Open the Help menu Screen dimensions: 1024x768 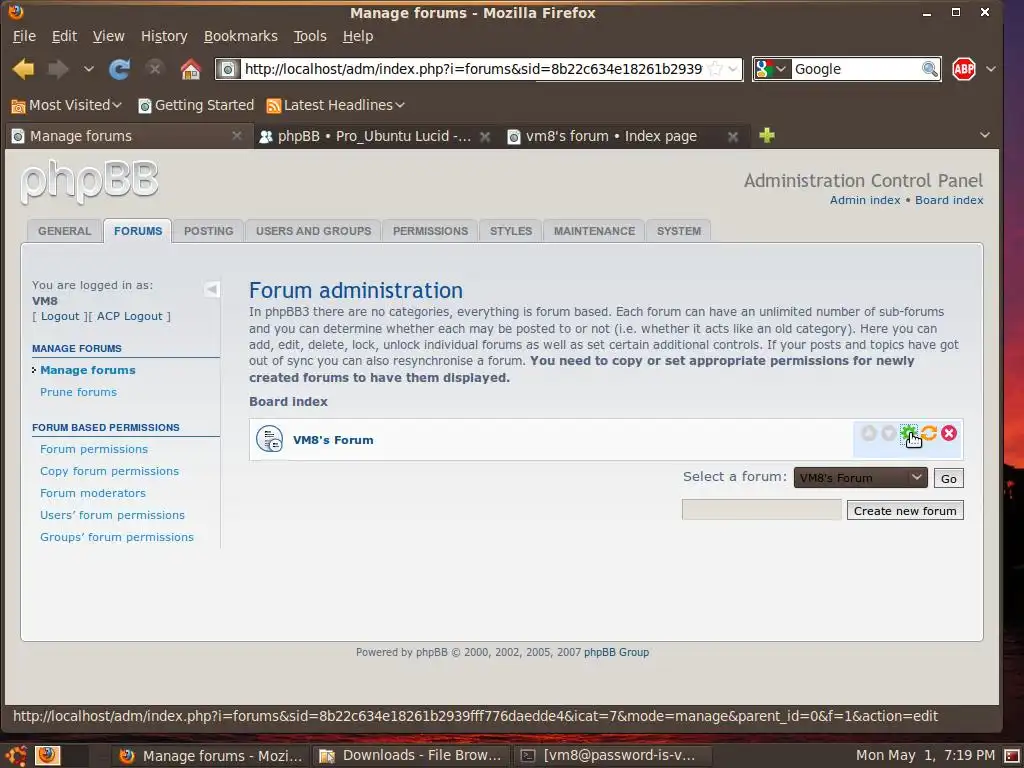(358, 36)
